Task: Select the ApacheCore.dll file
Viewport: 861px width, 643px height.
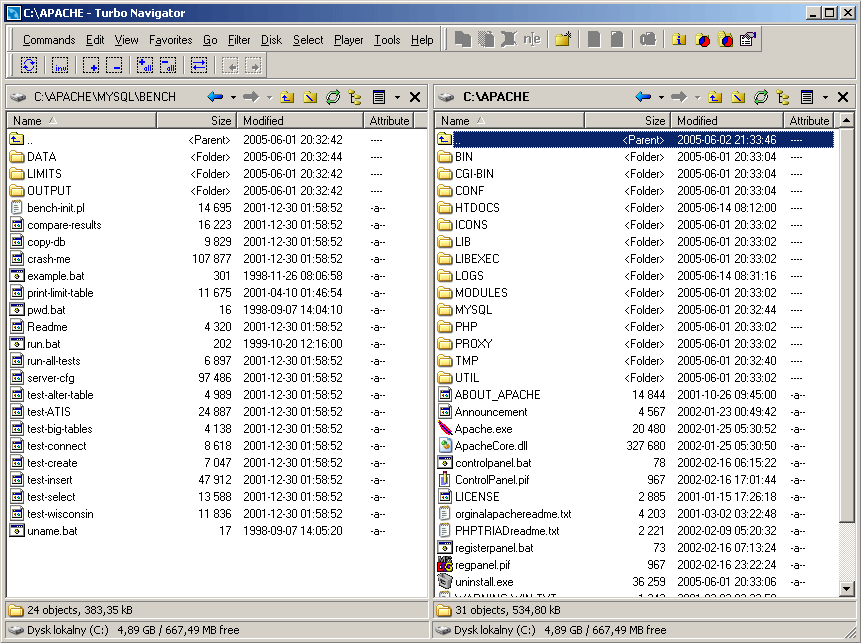Action: (x=491, y=446)
